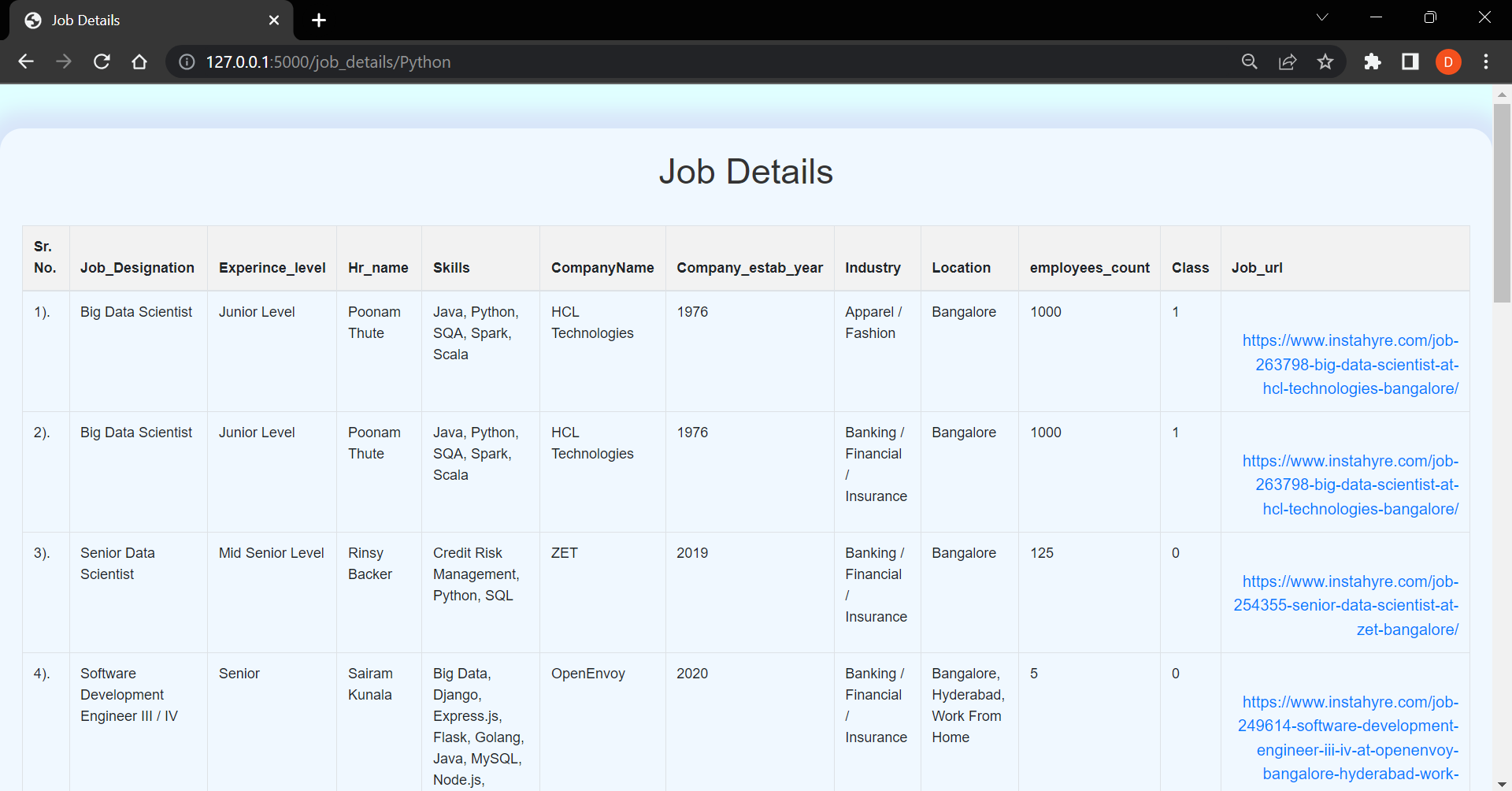The height and width of the screenshot is (791, 1512).
Task: Click the share icon in the address bar
Action: [1288, 61]
